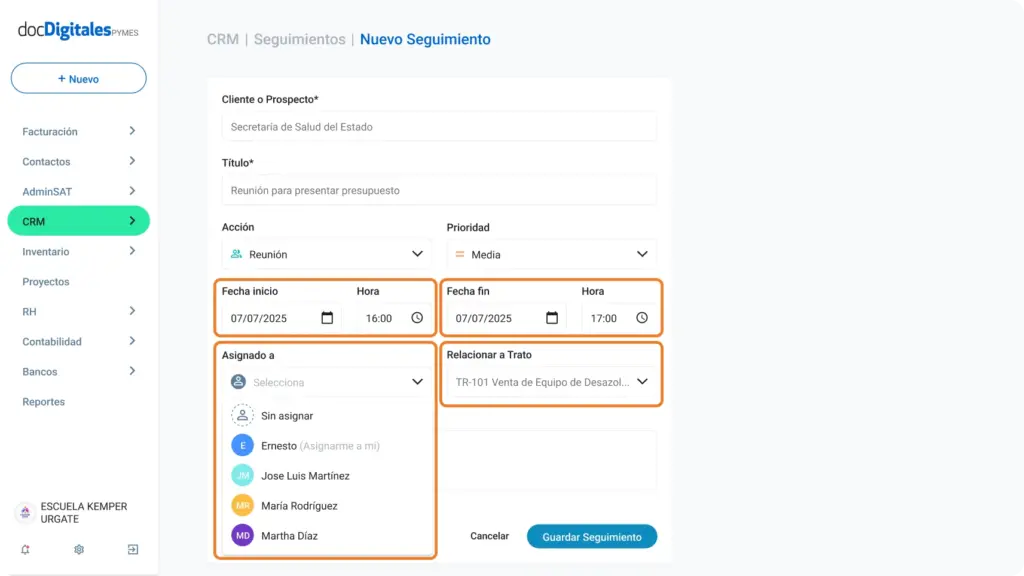Open the Relacionar a Trato dropdown
Viewport: 1024px width, 576px height.
tap(551, 382)
